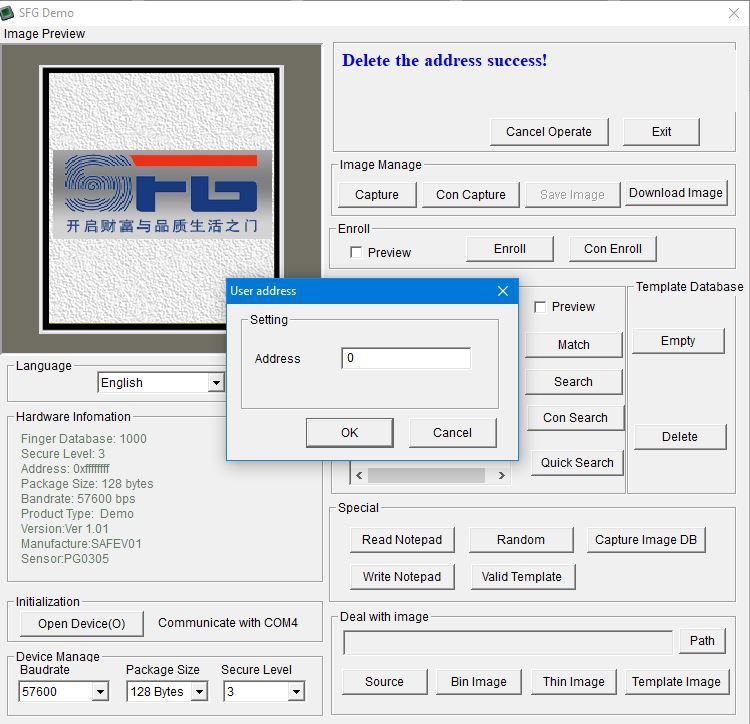This screenshot has width=750, height=724.
Task: Click the Delete button in Template Database
Action: tap(680, 437)
